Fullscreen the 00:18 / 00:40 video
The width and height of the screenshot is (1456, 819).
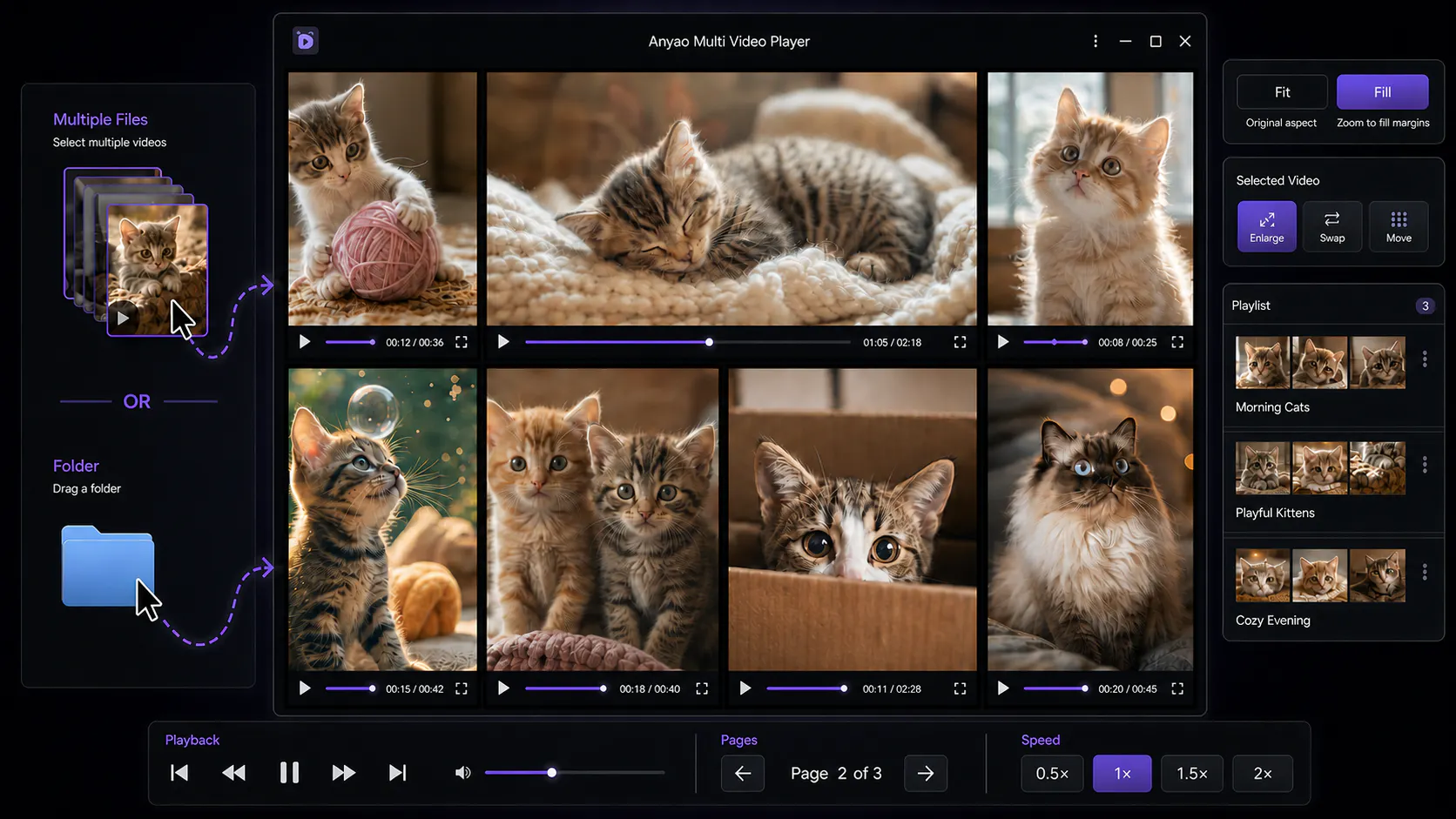[x=702, y=688]
